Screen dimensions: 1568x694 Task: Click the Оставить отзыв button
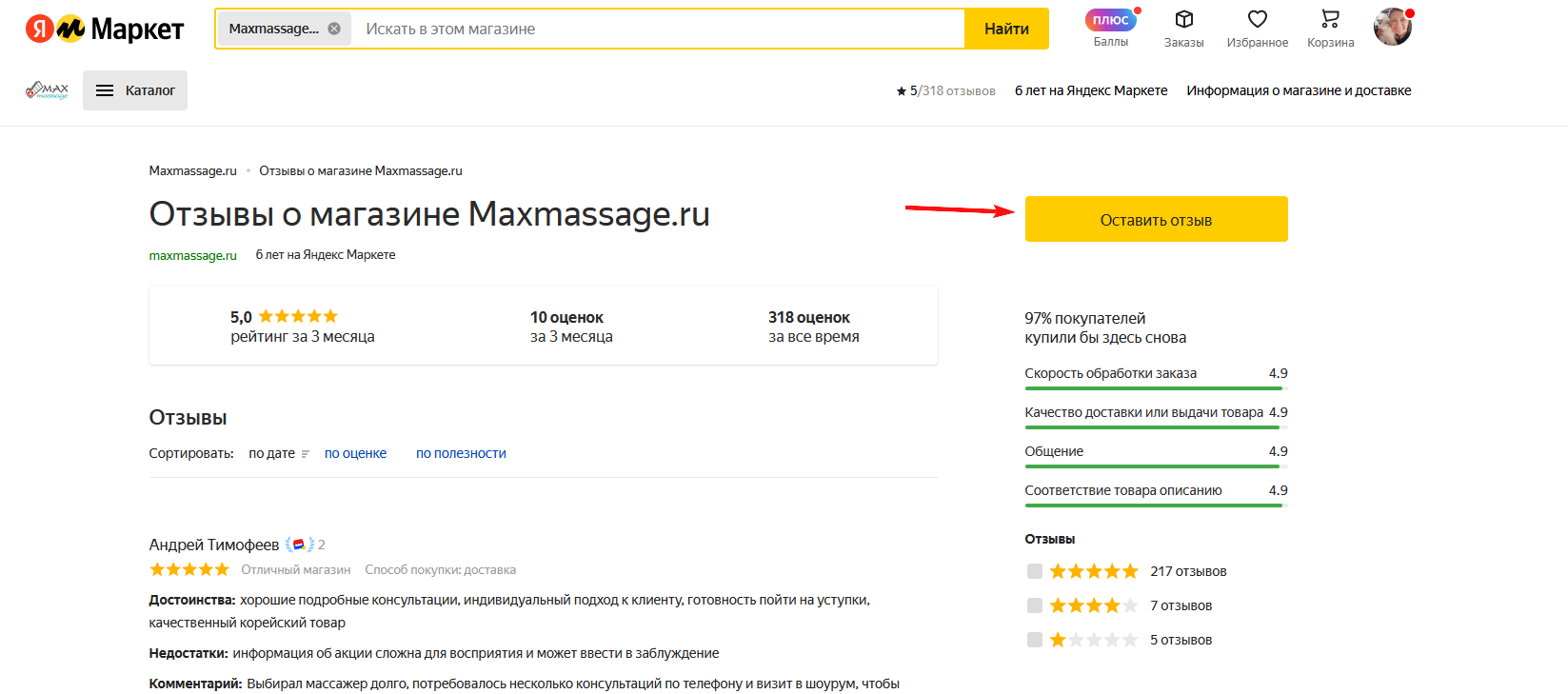coord(1156,219)
